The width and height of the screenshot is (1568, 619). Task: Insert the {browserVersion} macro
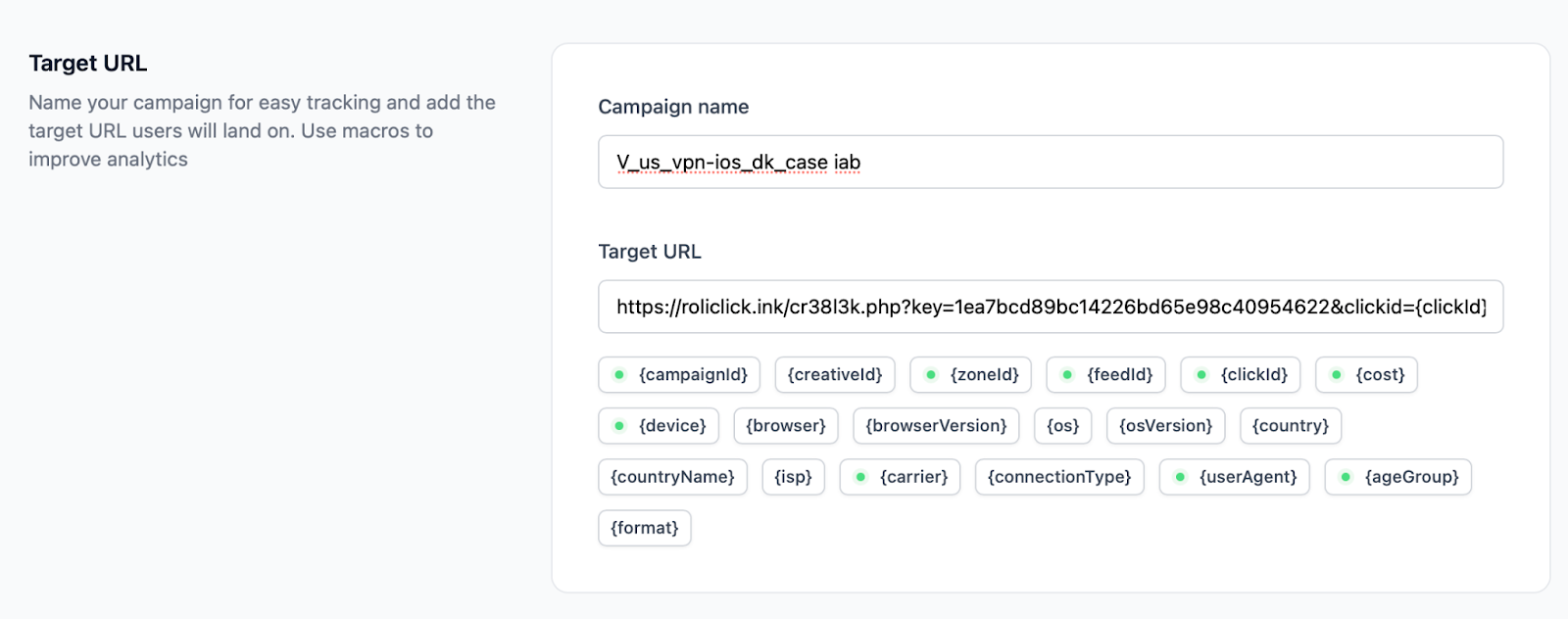tap(936, 426)
